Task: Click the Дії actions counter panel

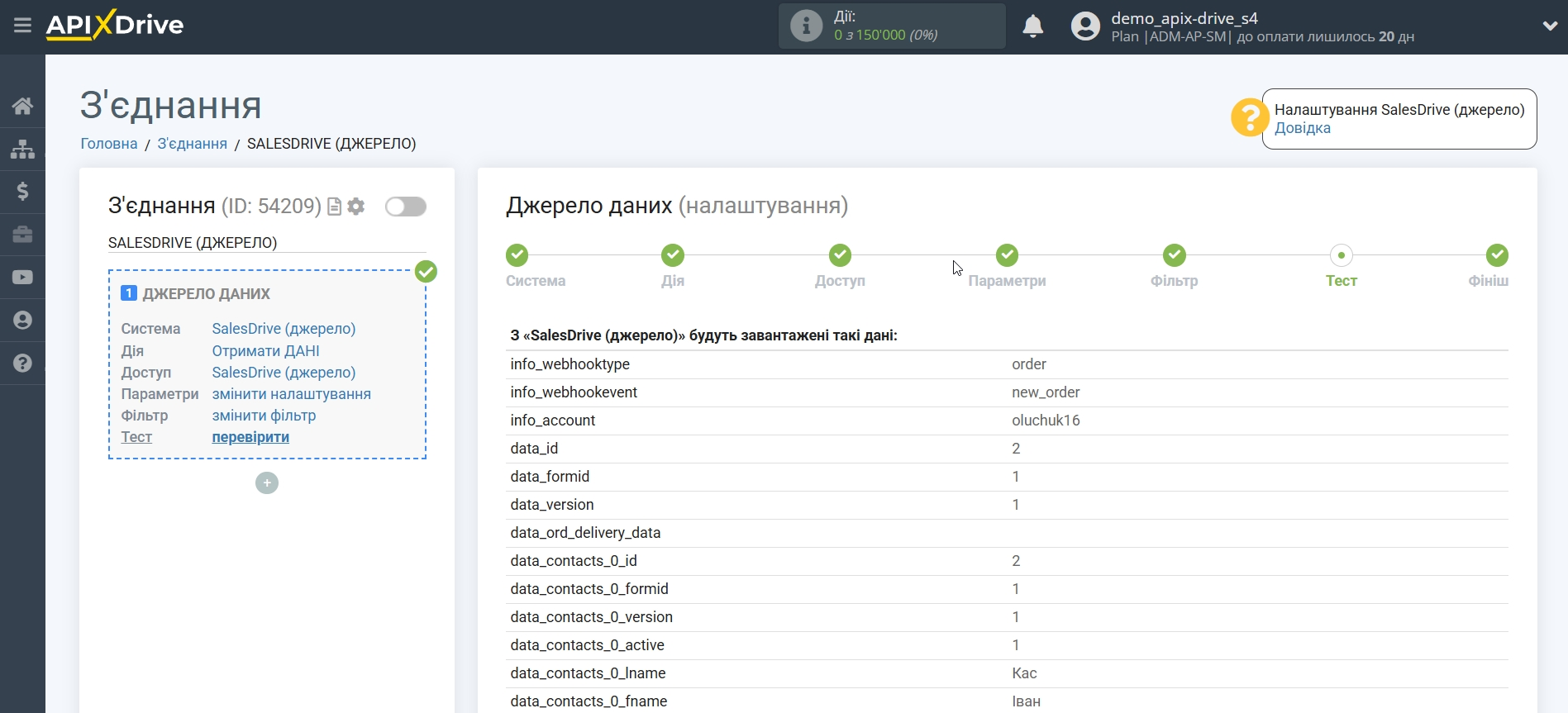Action: pyautogui.click(x=892, y=26)
